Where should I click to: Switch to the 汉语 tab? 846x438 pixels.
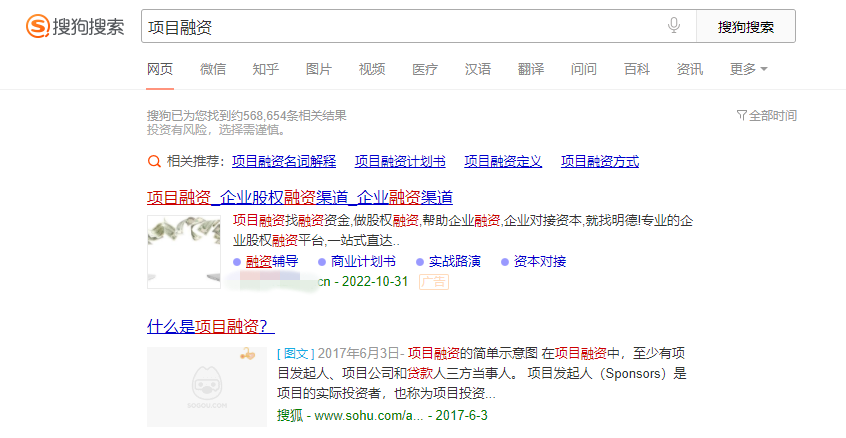click(x=478, y=69)
